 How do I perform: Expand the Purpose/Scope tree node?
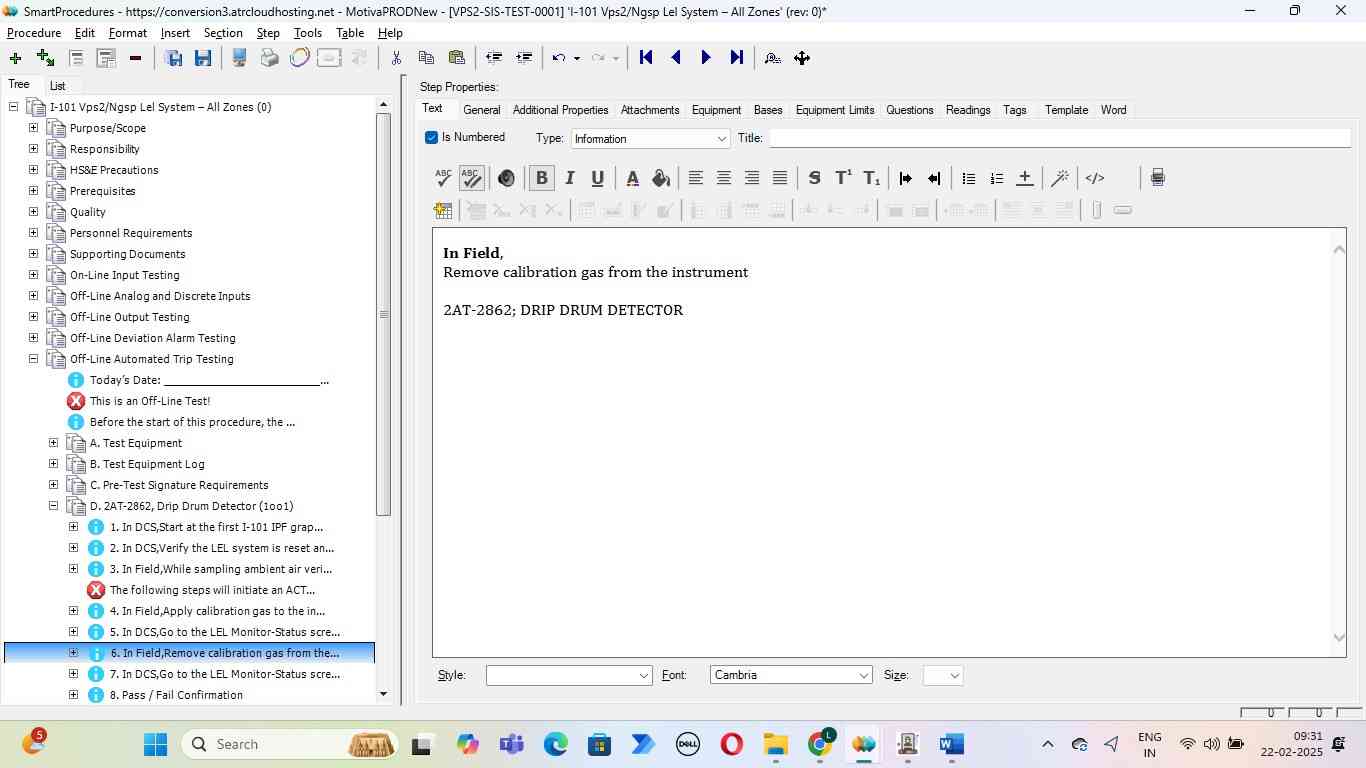pyautogui.click(x=34, y=128)
